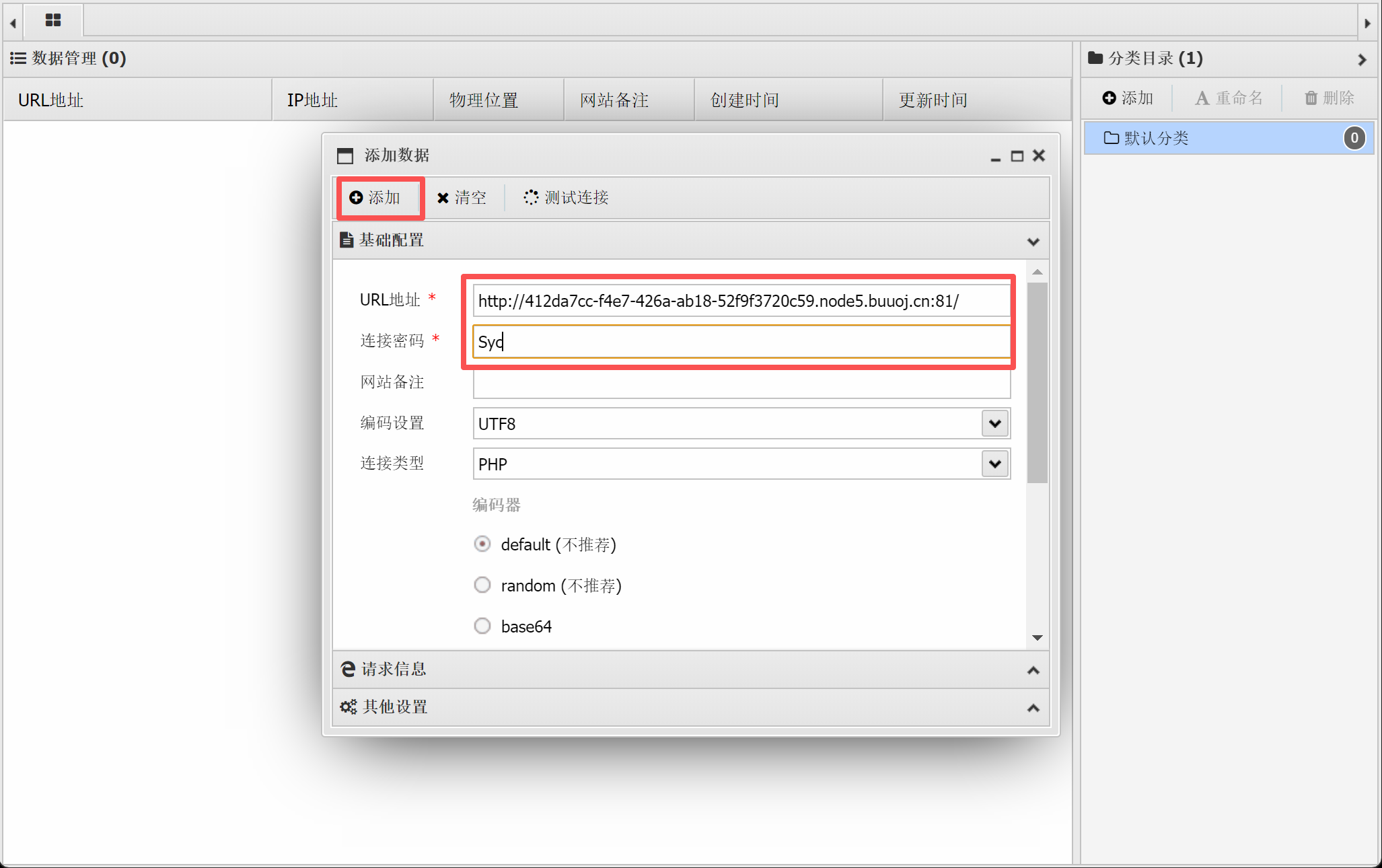
Task: Click the 清空 button
Action: click(x=462, y=198)
